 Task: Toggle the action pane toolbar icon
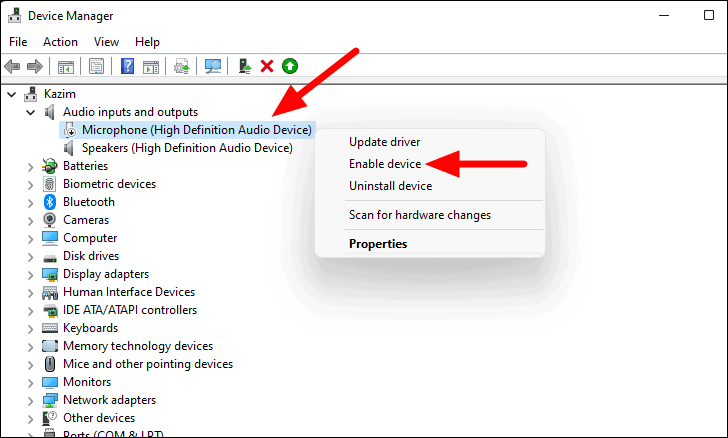(150, 66)
